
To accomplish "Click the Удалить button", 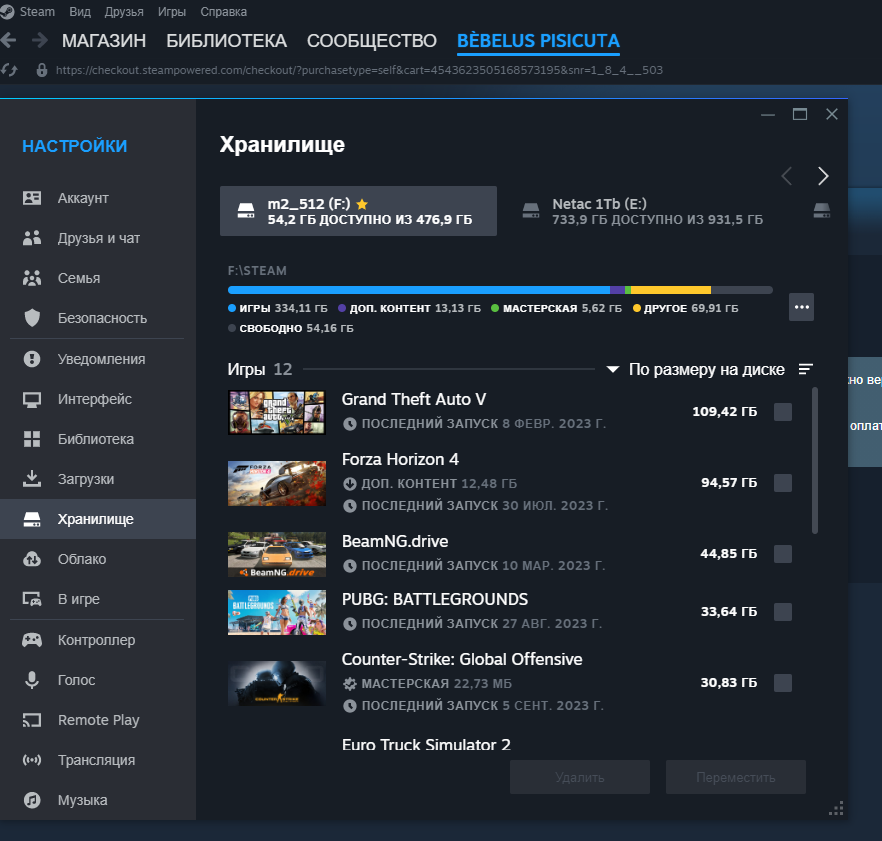I will 580,777.
